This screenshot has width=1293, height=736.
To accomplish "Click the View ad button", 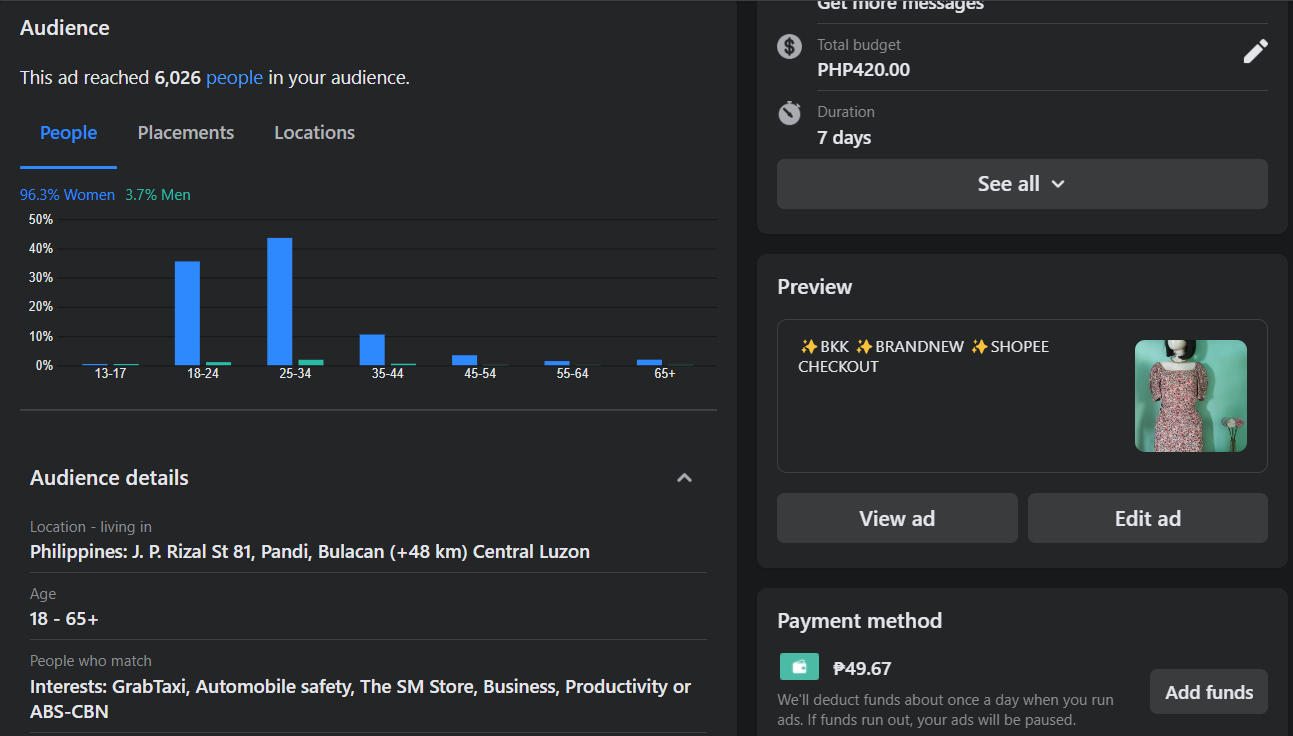I will tap(896, 518).
